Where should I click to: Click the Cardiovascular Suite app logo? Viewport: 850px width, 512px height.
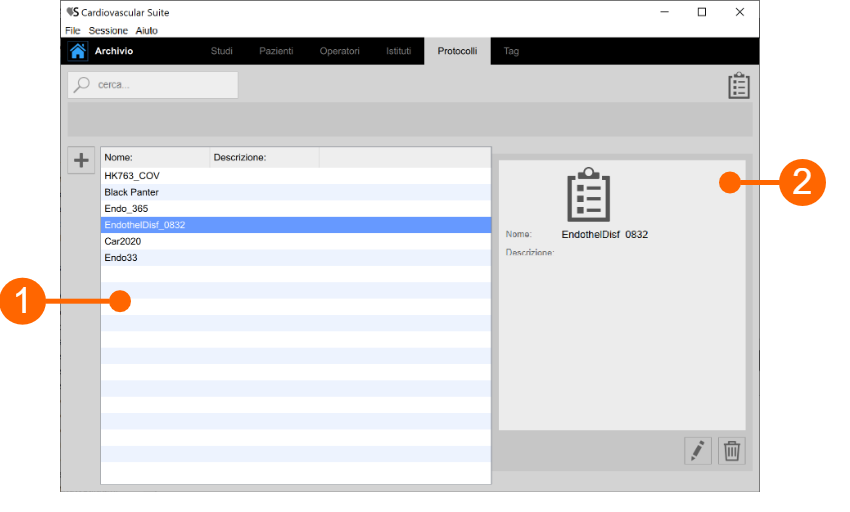(72, 12)
